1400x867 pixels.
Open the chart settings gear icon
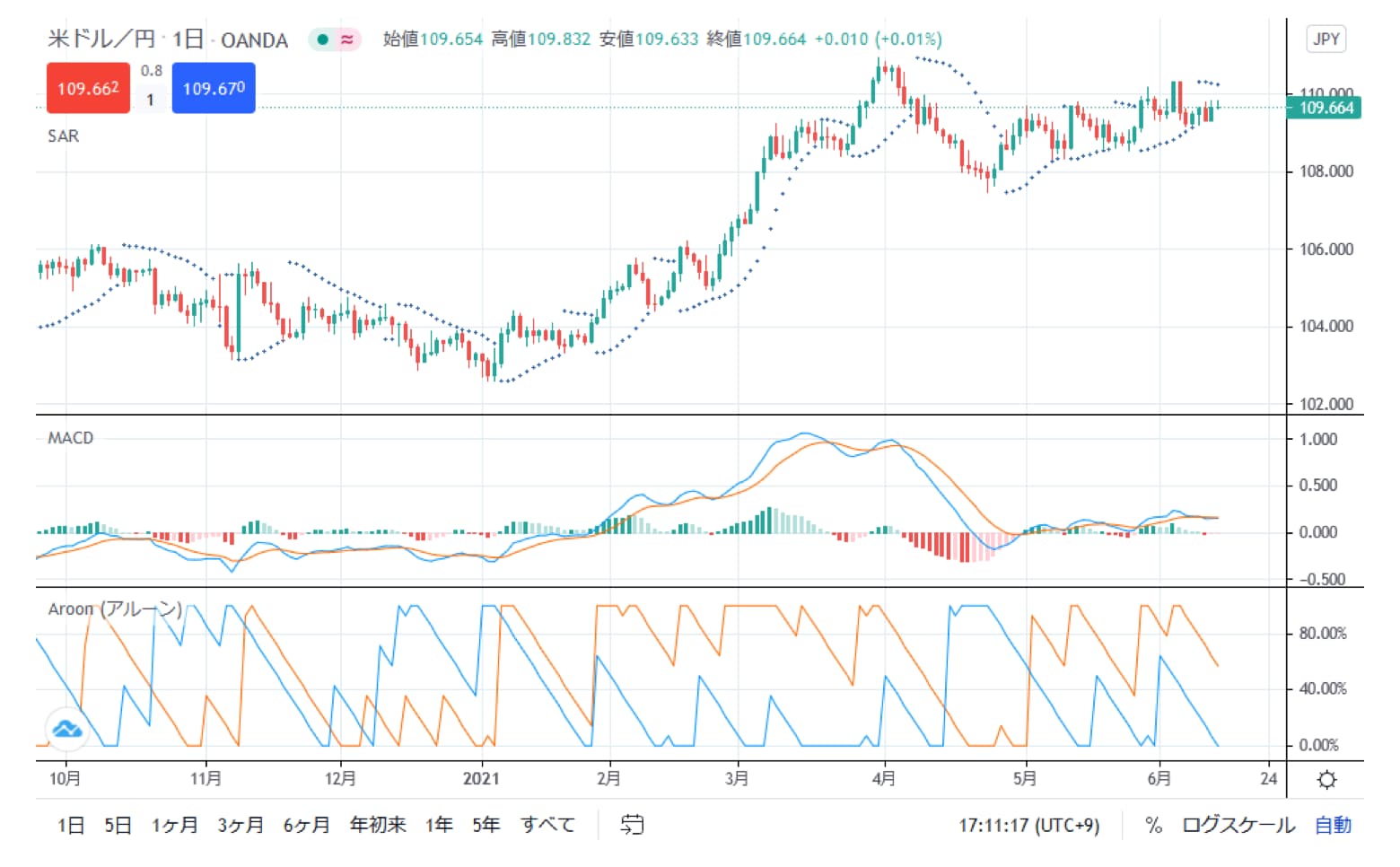[x=1326, y=779]
